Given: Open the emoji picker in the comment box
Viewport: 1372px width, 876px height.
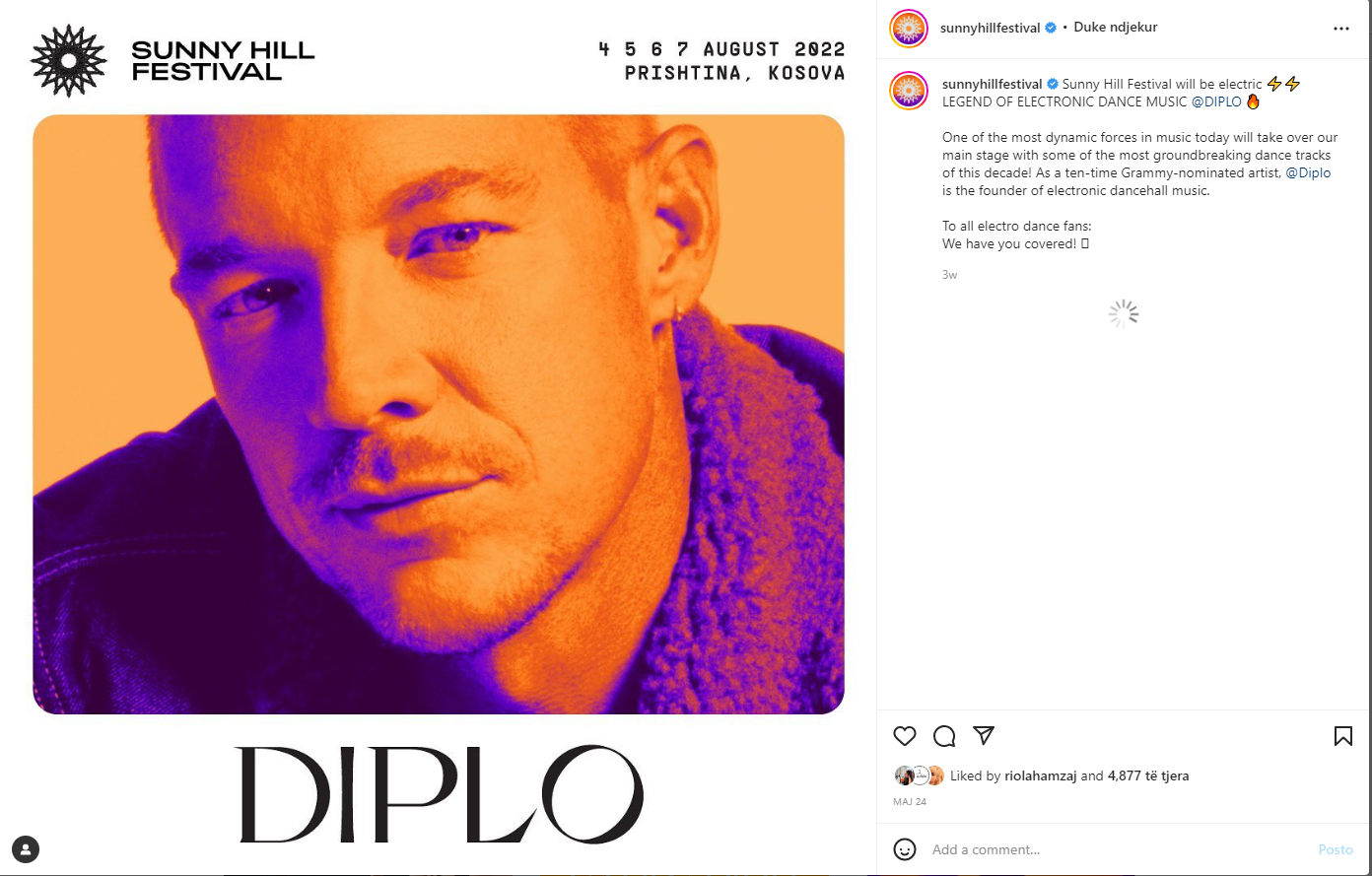Looking at the screenshot, I should coord(905,849).
